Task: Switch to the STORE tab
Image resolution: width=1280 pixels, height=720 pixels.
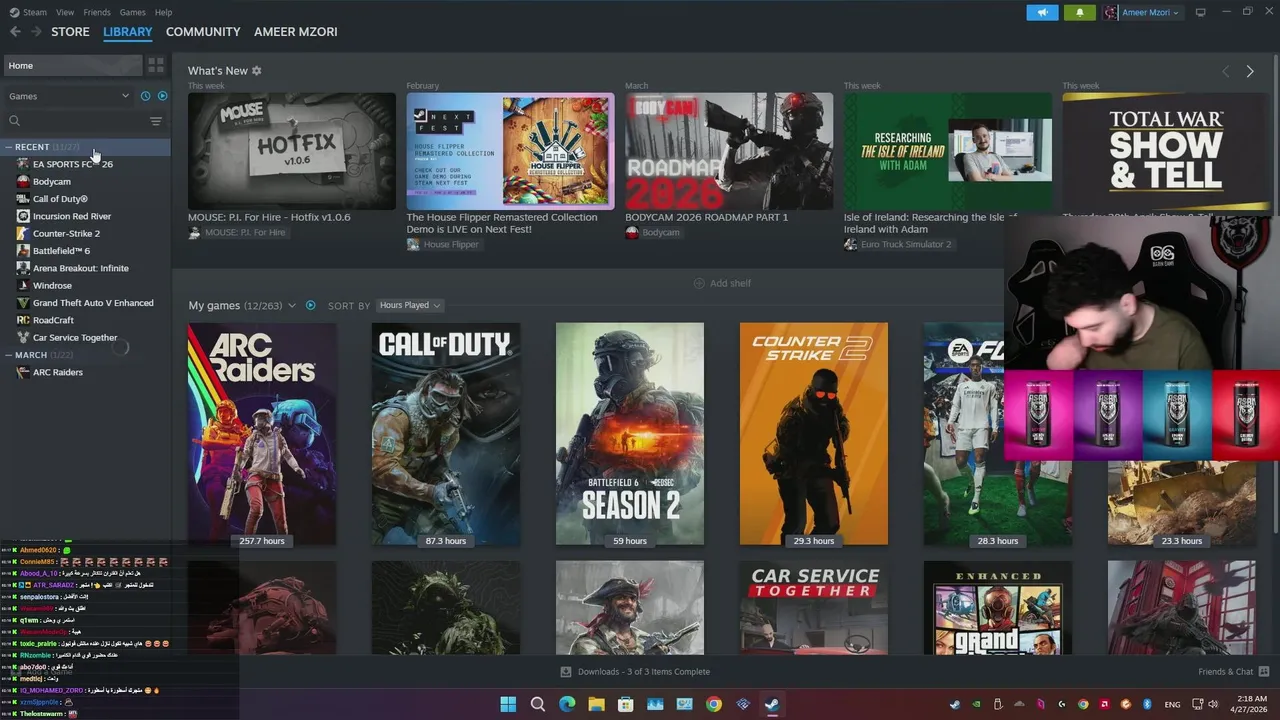Action: point(70,32)
